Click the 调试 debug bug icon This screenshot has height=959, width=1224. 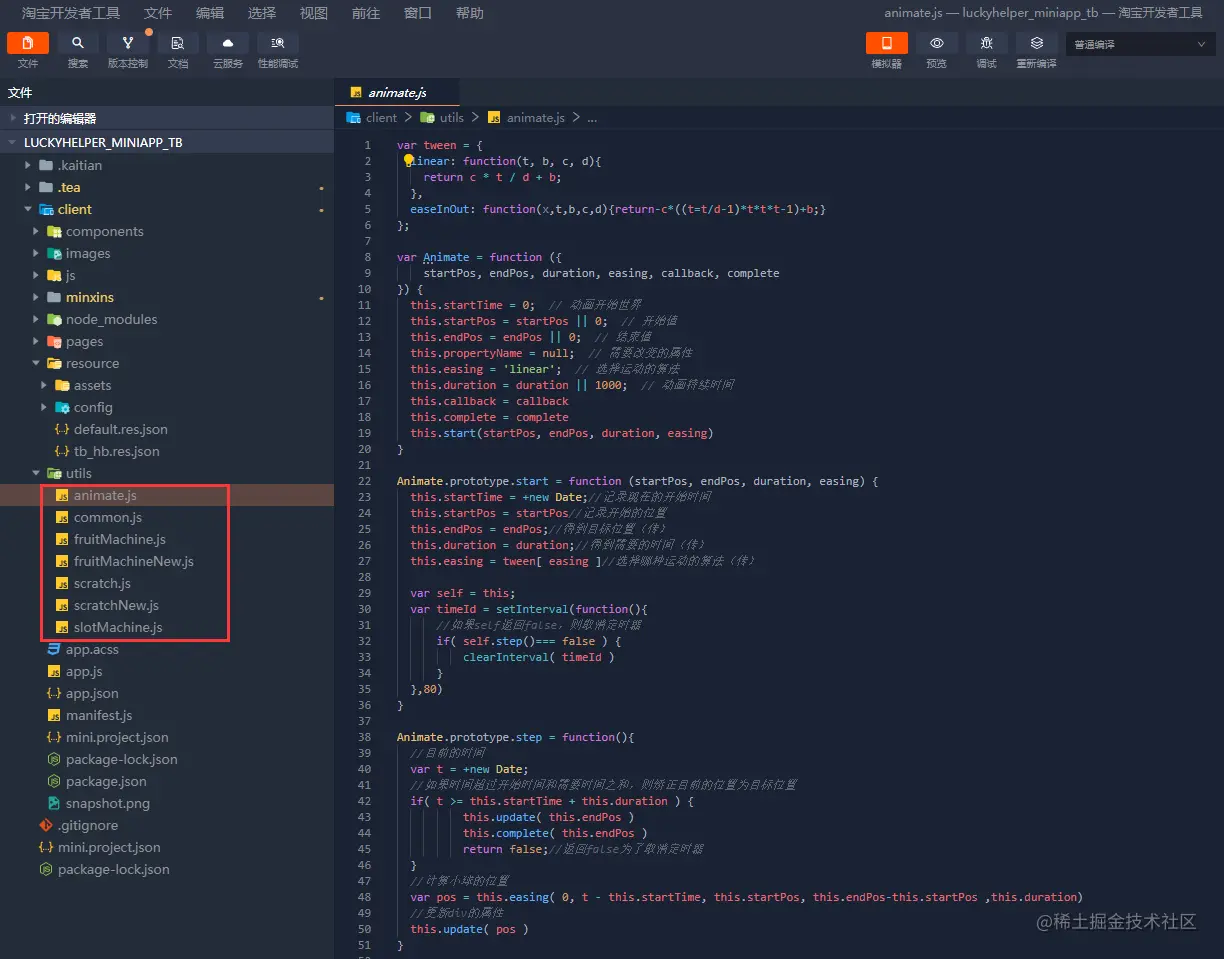(987, 43)
